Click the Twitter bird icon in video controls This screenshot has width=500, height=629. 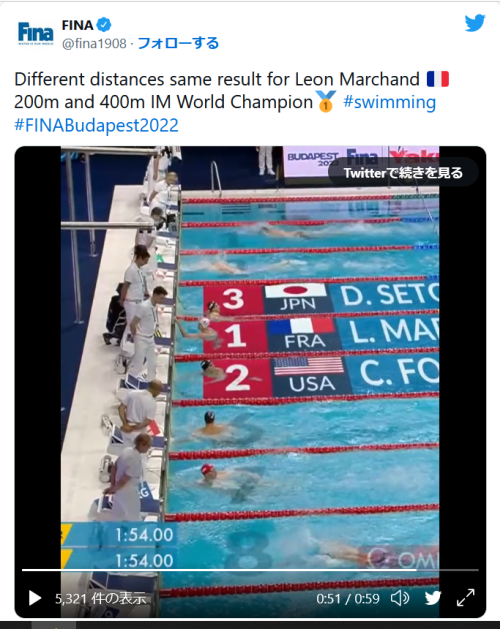click(x=433, y=598)
